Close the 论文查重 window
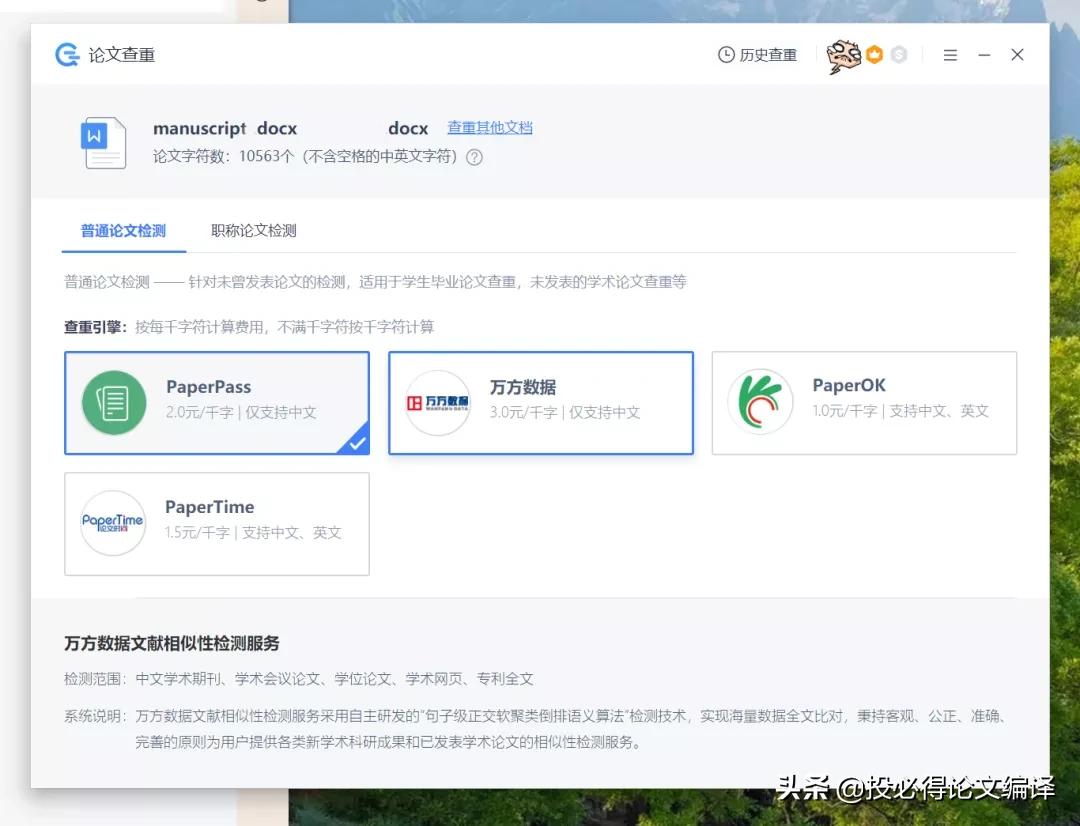 pos(1017,54)
